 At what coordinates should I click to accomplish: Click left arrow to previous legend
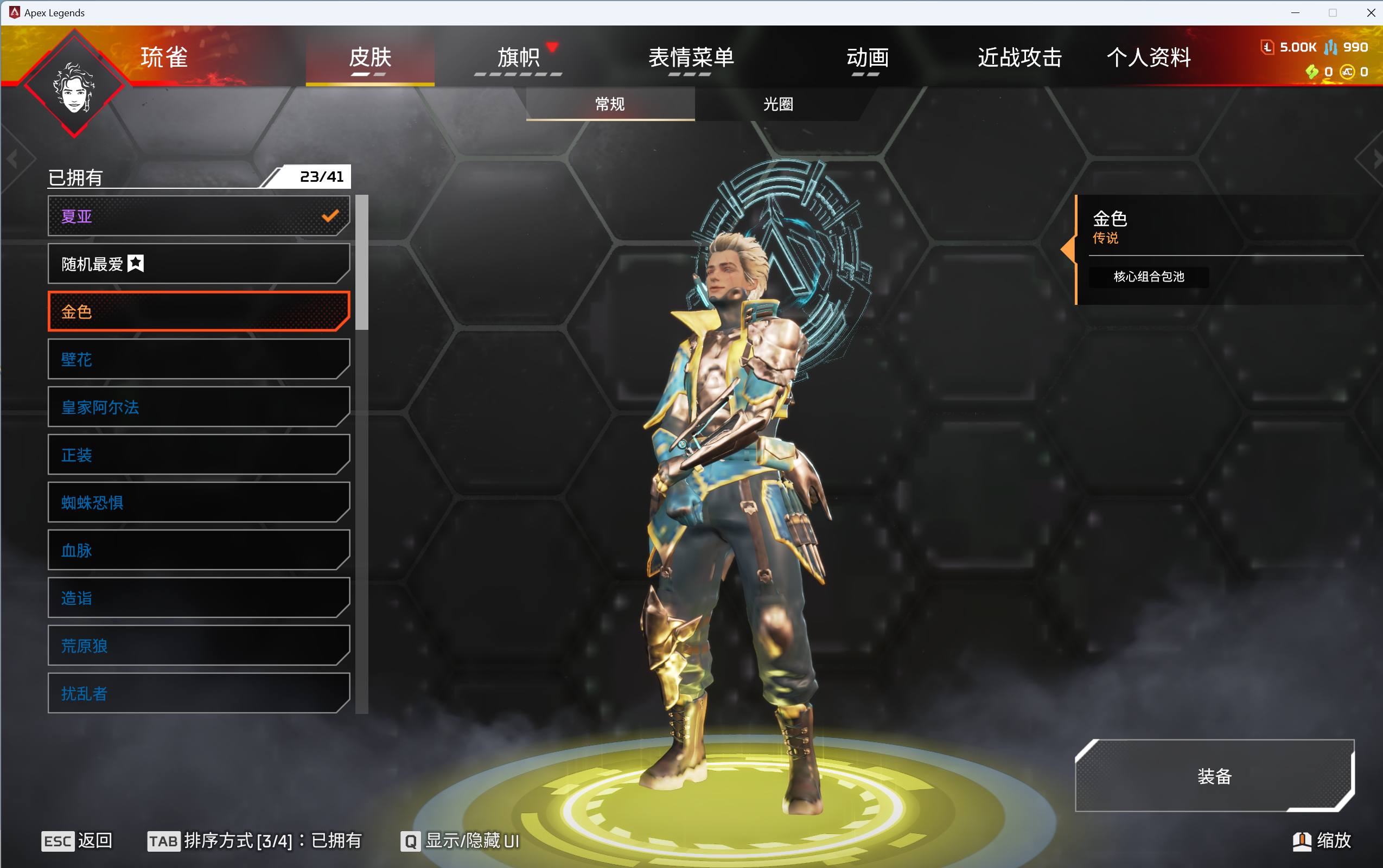12,158
